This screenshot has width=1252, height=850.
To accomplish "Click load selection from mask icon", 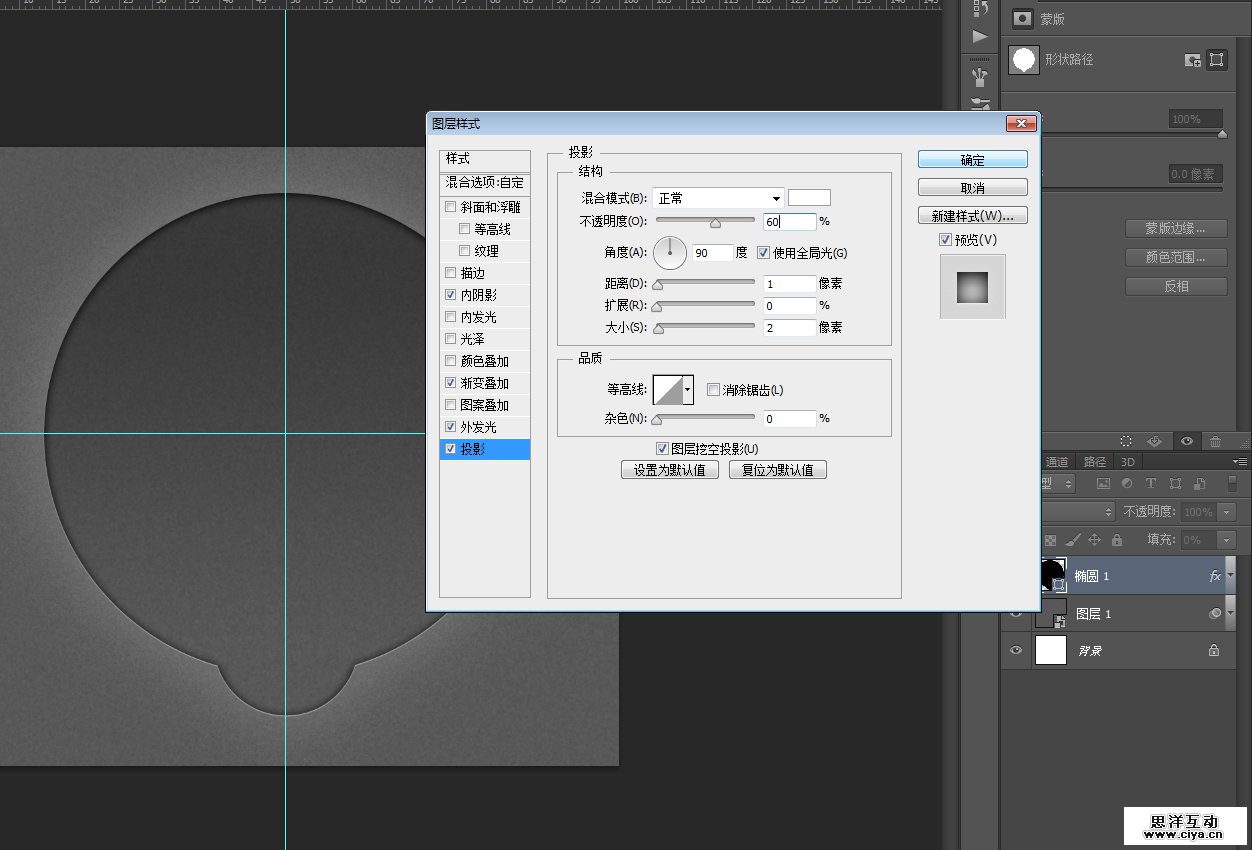I will (1126, 441).
